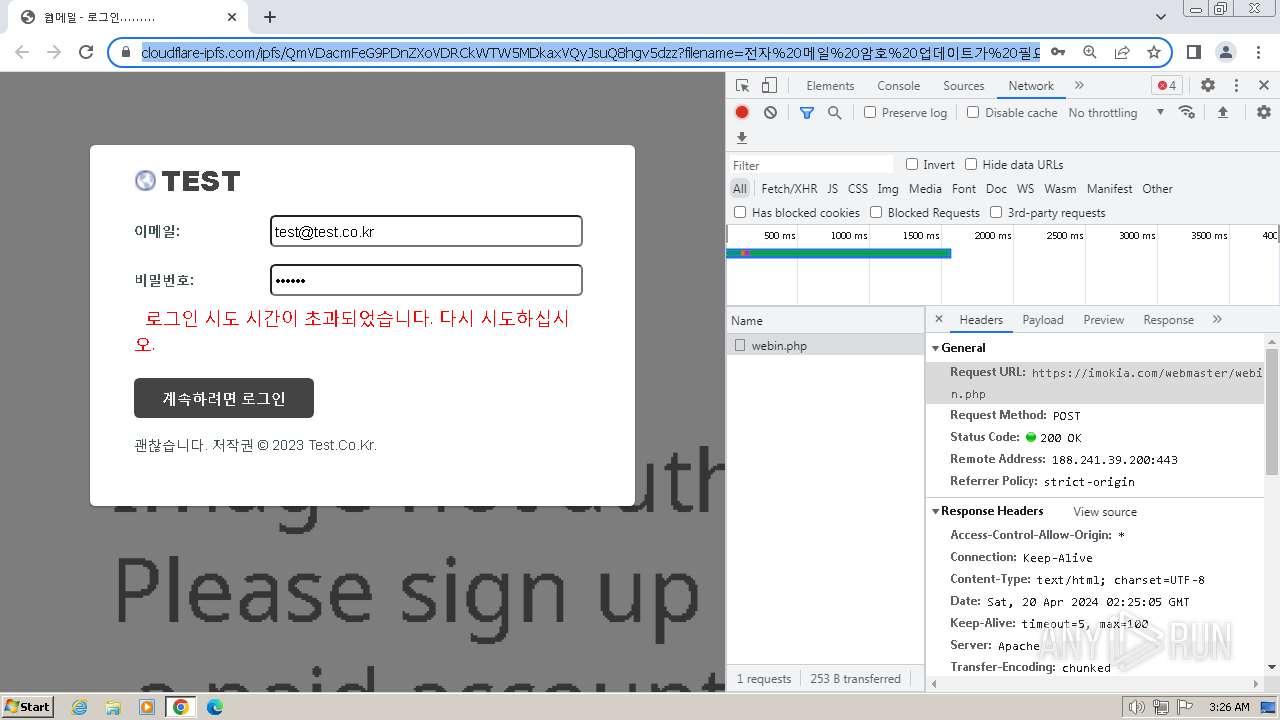Viewport: 1280px width, 720px height.
Task: Open network search magnifier icon
Action: (834, 113)
